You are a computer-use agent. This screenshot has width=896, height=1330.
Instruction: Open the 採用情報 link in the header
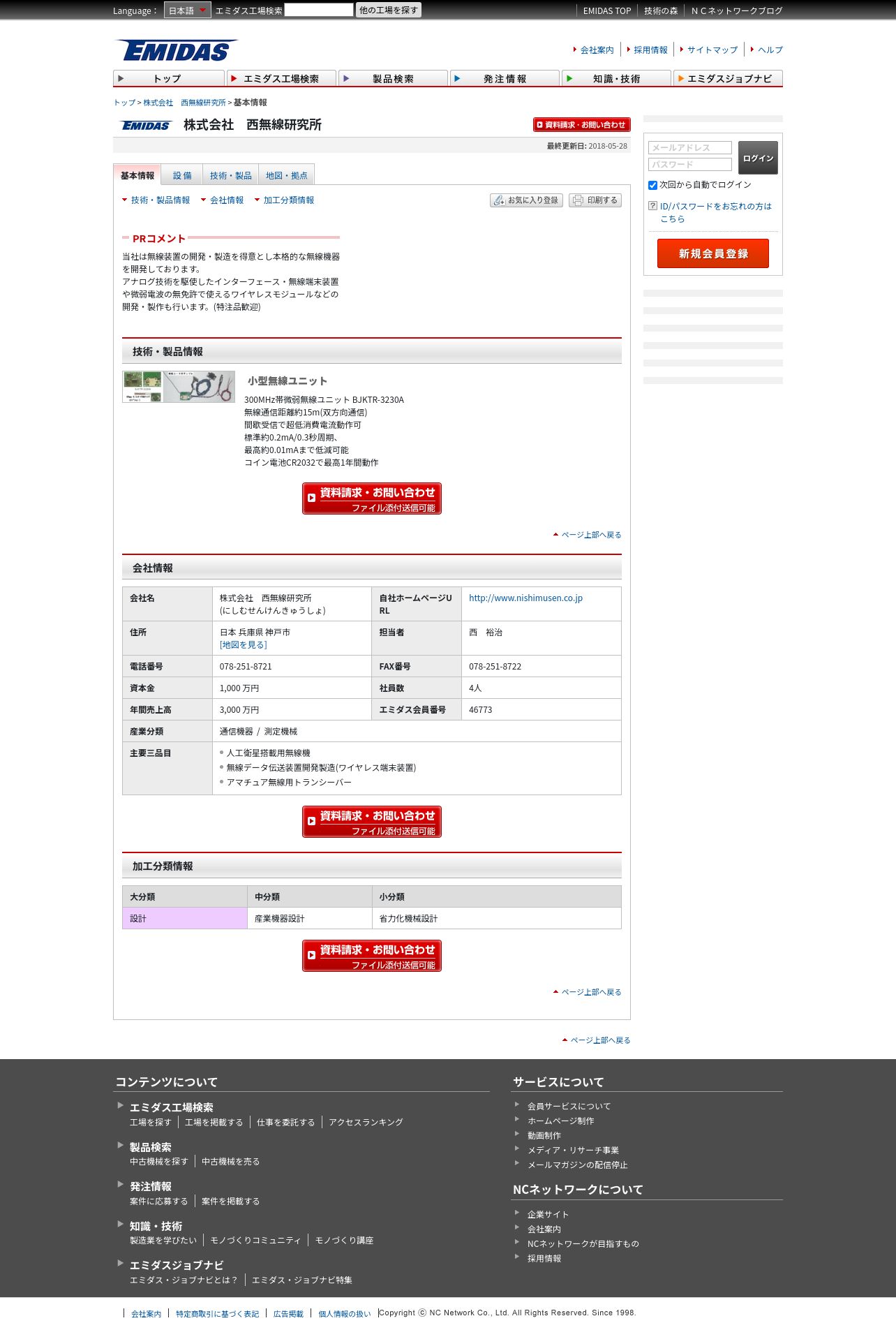point(650,50)
